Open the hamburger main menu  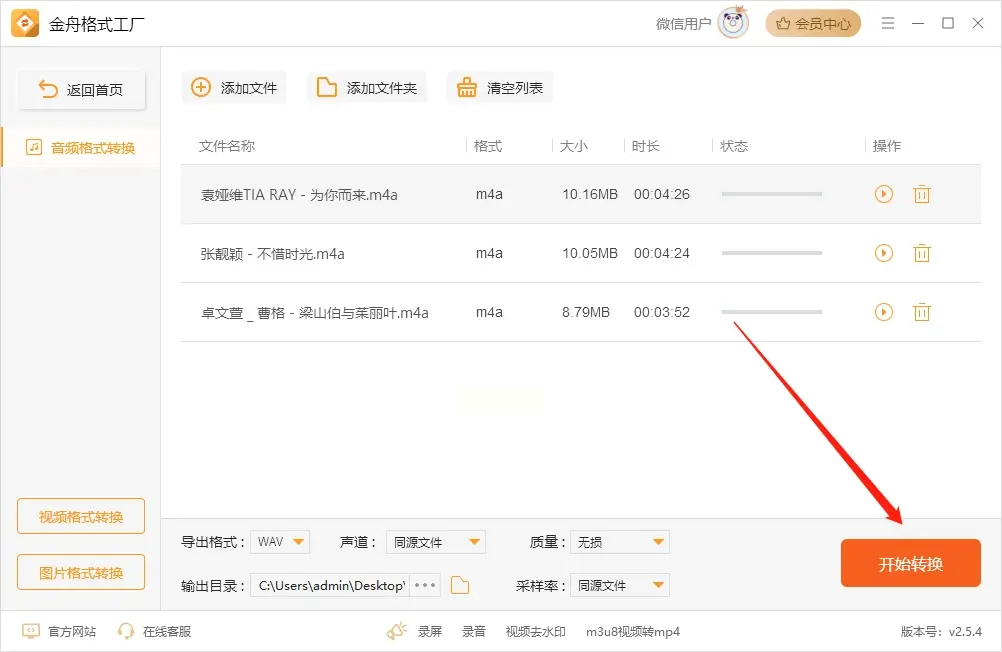tap(888, 24)
